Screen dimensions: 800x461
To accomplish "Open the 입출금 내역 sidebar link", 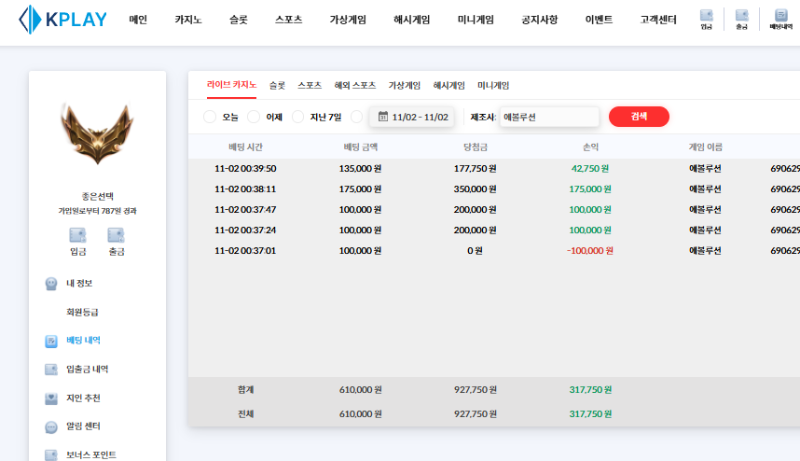I will [87, 369].
